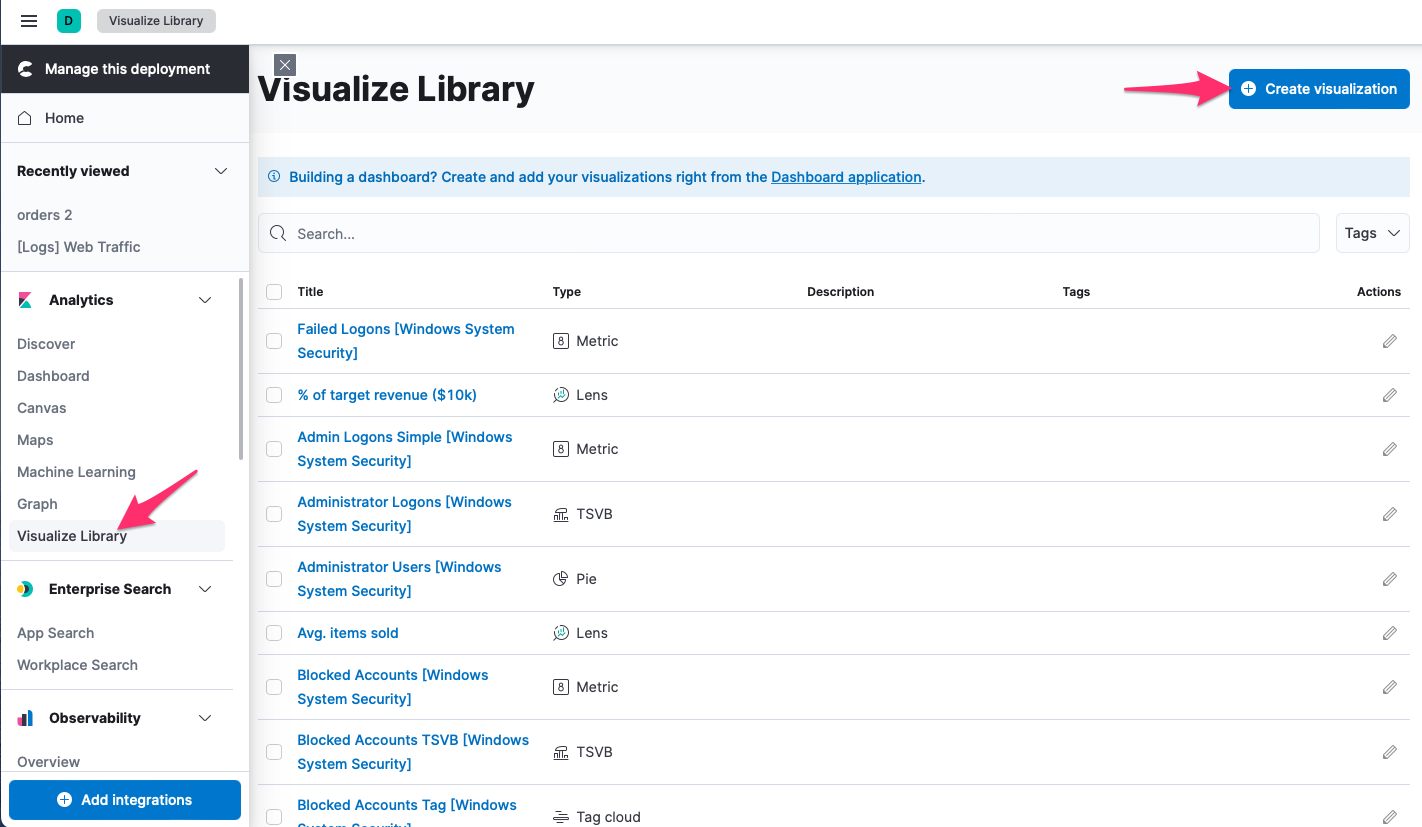Open the main navigation hamburger menu

pos(28,20)
